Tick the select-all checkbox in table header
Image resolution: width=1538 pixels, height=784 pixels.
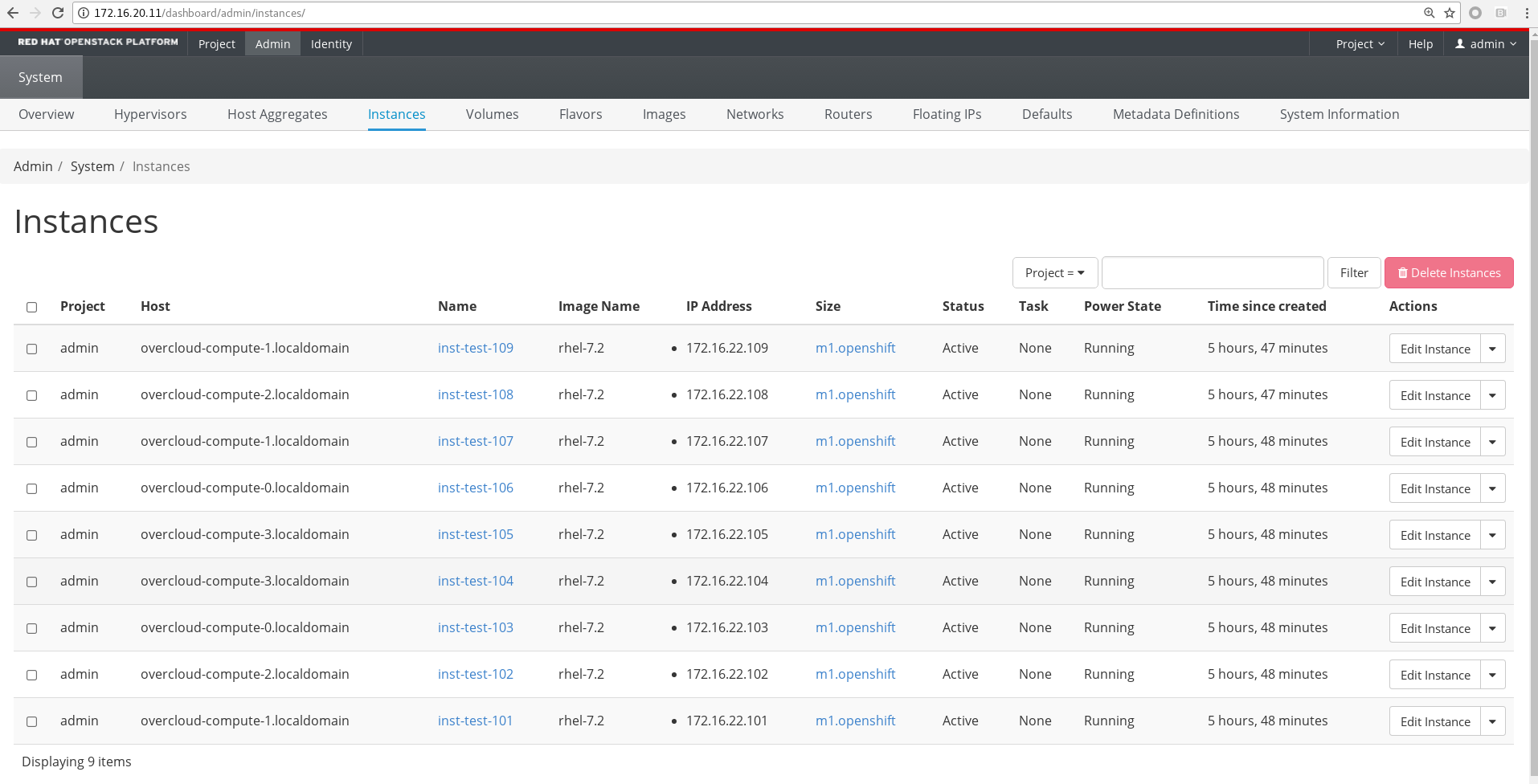pos(32,307)
